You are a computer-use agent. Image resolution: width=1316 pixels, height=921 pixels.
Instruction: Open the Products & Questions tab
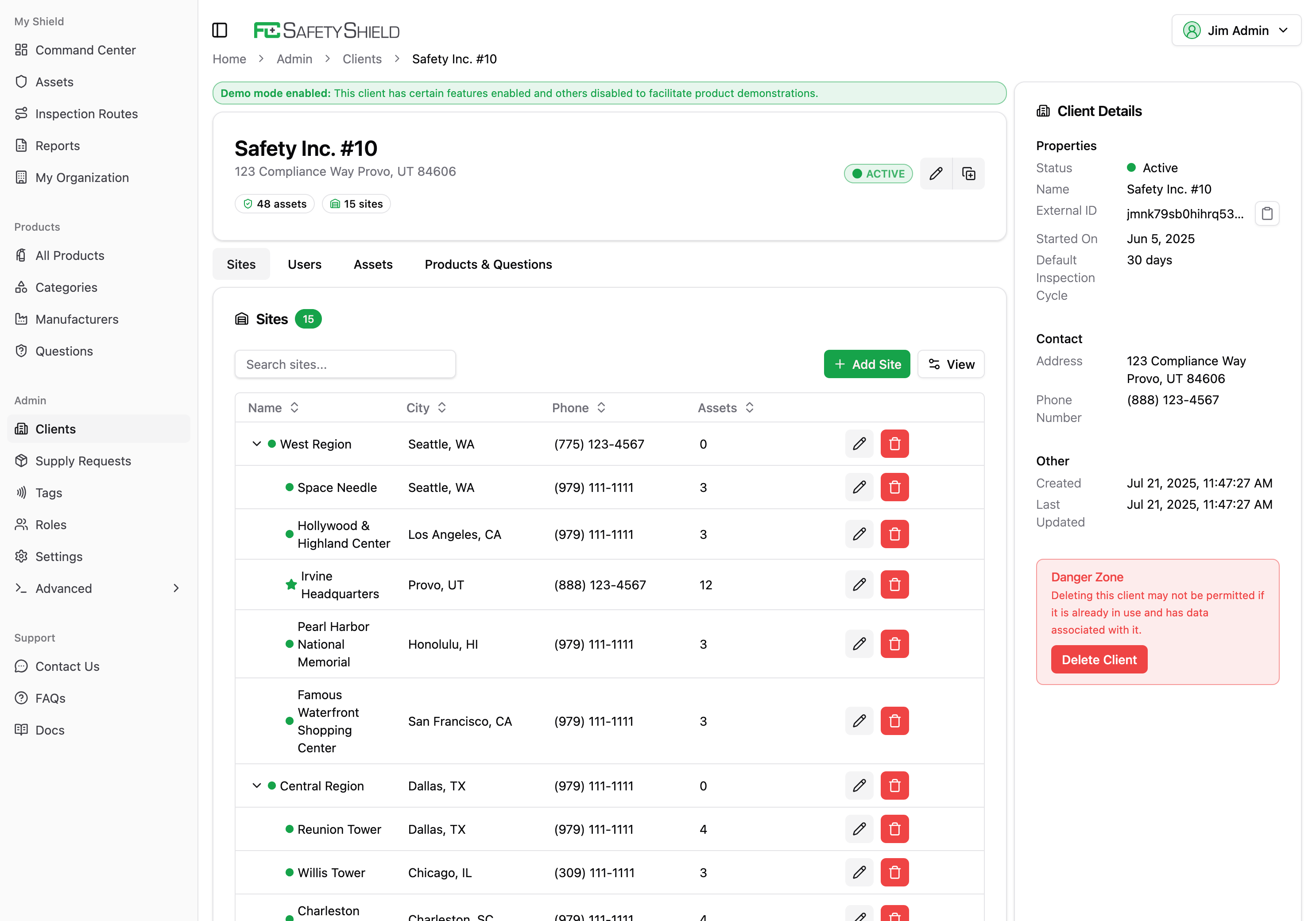pyautogui.click(x=488, y=264)
